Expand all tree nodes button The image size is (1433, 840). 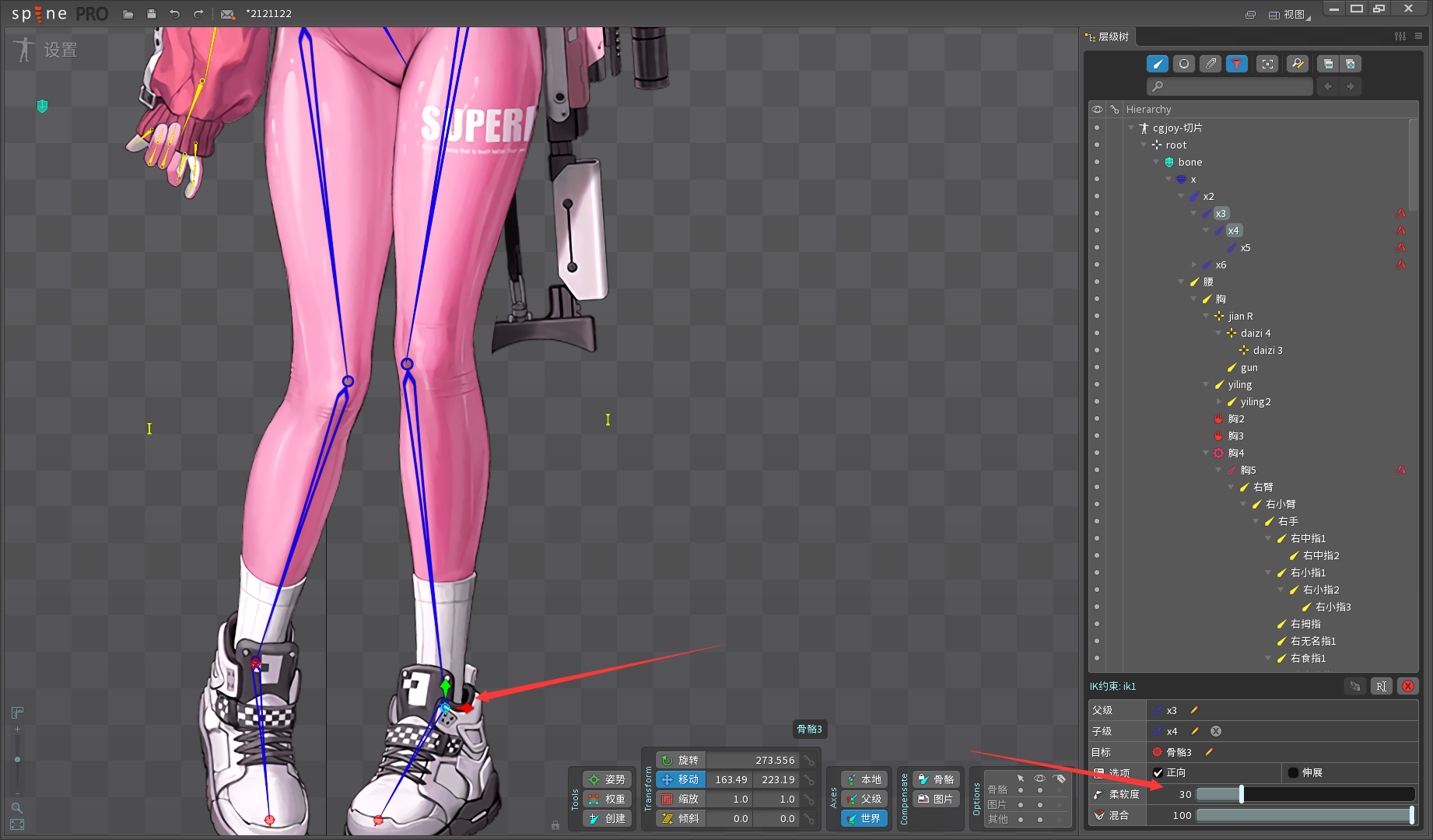pos(1351,64)
